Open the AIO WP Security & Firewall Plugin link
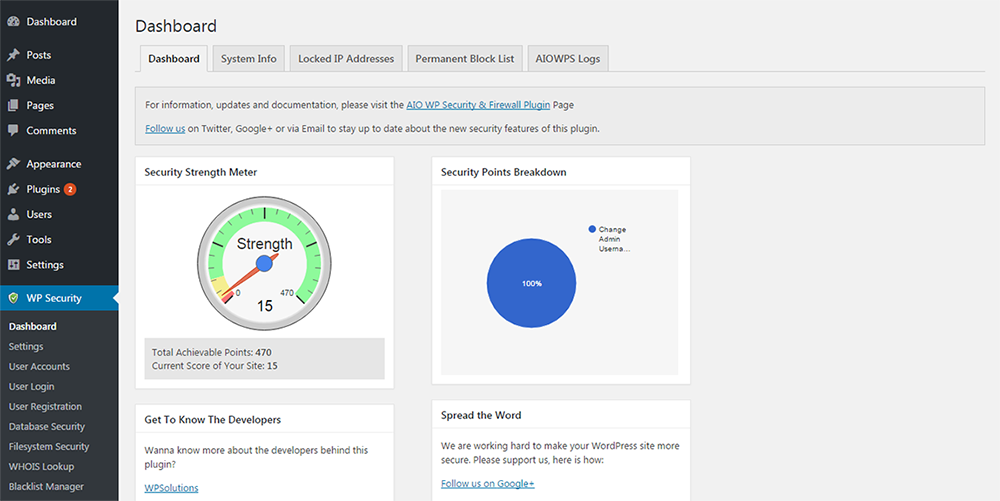 478,105
